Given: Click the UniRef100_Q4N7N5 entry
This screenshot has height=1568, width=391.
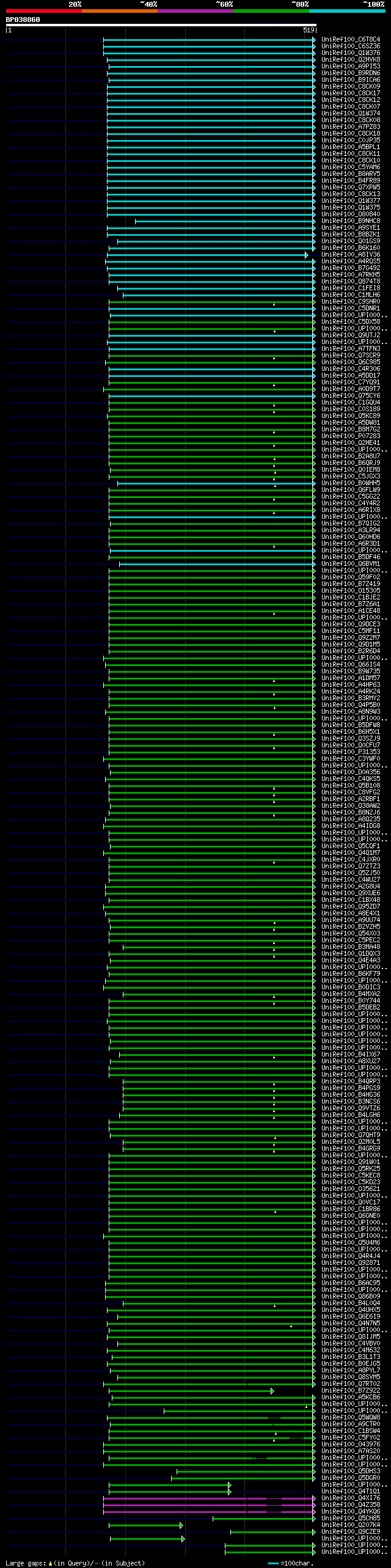Looking at the screenshot, I should (351, 1324).
